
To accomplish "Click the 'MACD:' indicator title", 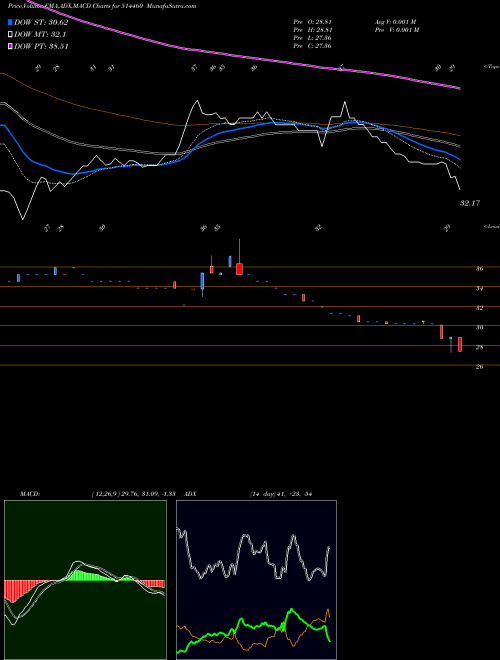I will tap(29, 493).
